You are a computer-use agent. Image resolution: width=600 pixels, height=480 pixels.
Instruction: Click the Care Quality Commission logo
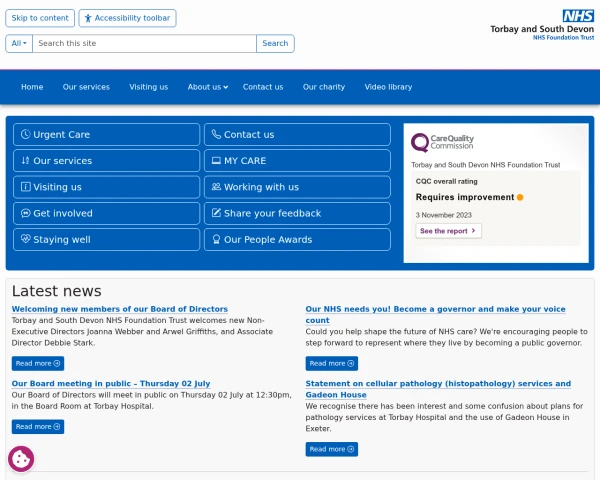pos(442,142)
